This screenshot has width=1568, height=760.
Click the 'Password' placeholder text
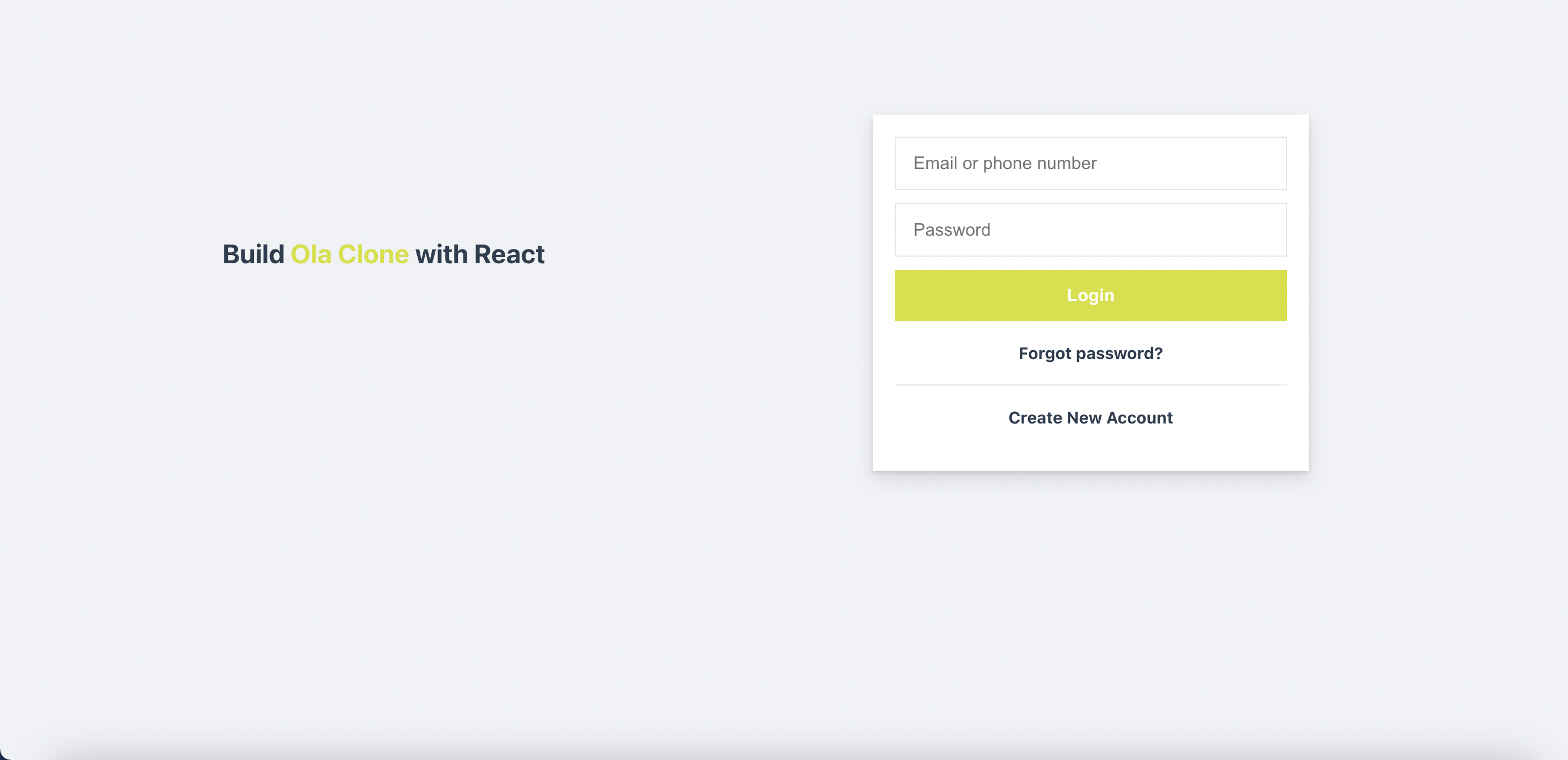952,230
